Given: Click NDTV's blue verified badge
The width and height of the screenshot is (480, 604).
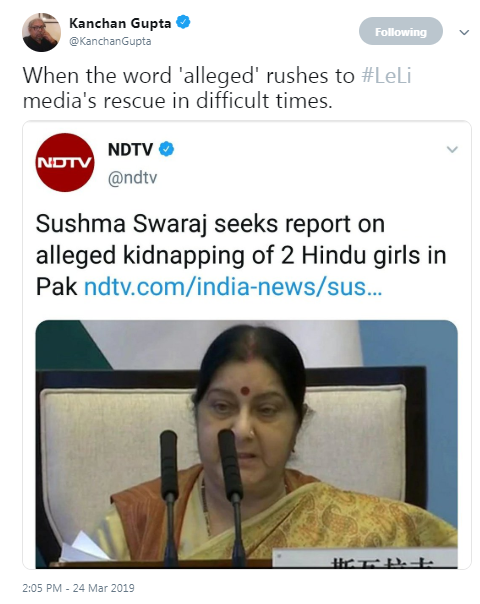Looking at the screenshot, I should [x=166, y=149].
